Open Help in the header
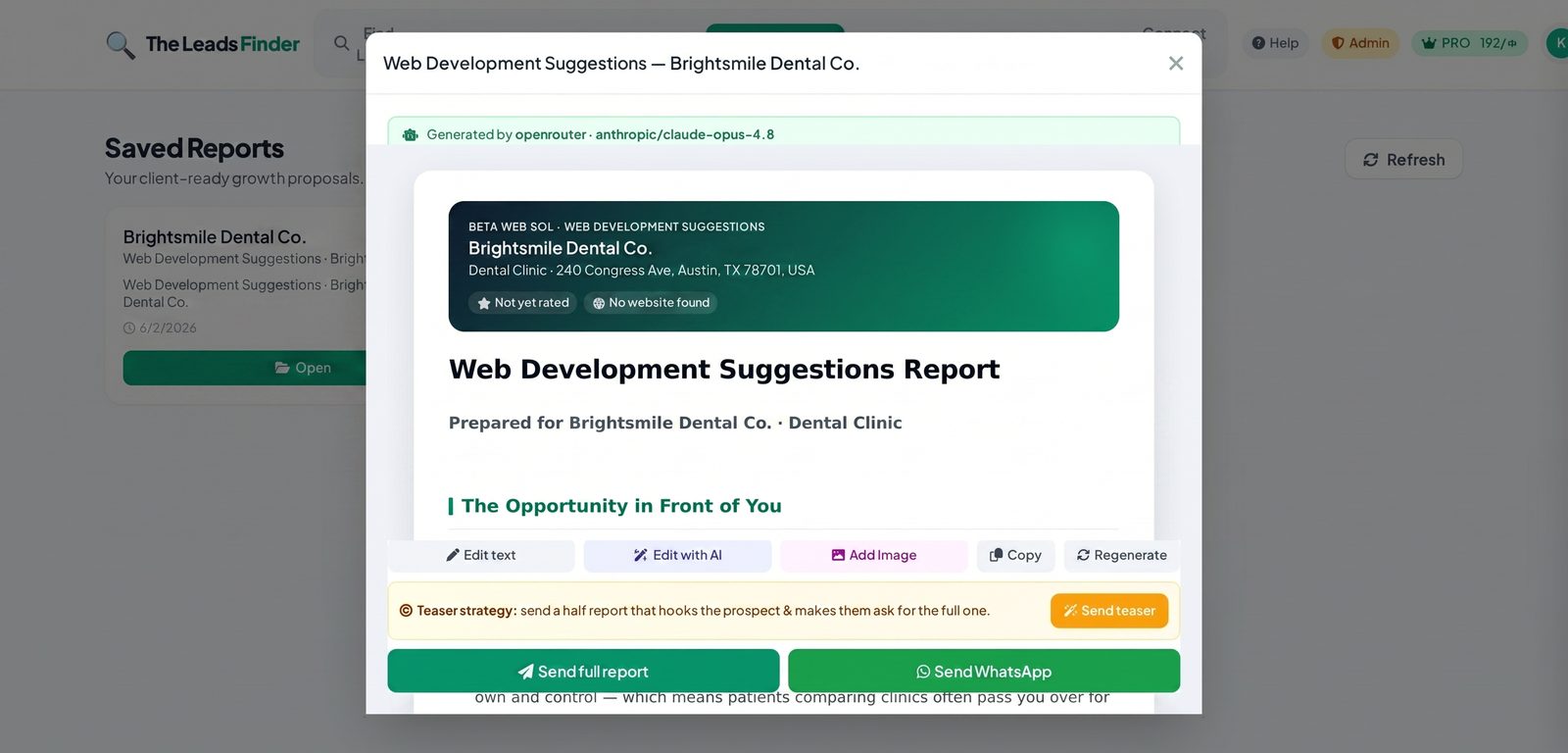 (x=1275, y=43)
